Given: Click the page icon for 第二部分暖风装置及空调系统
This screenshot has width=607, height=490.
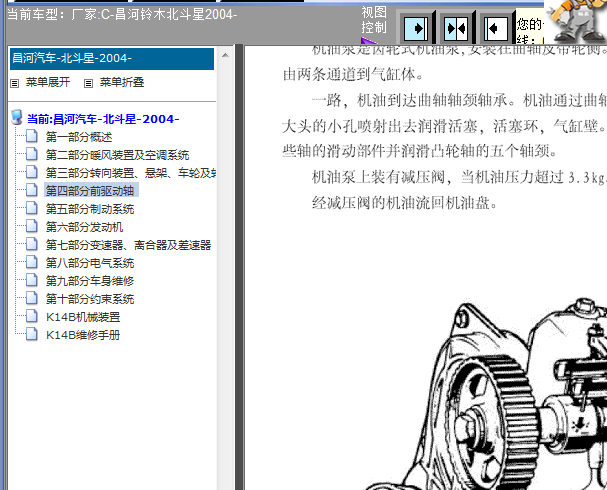Looking at the screenshot, I should point(32,154).
